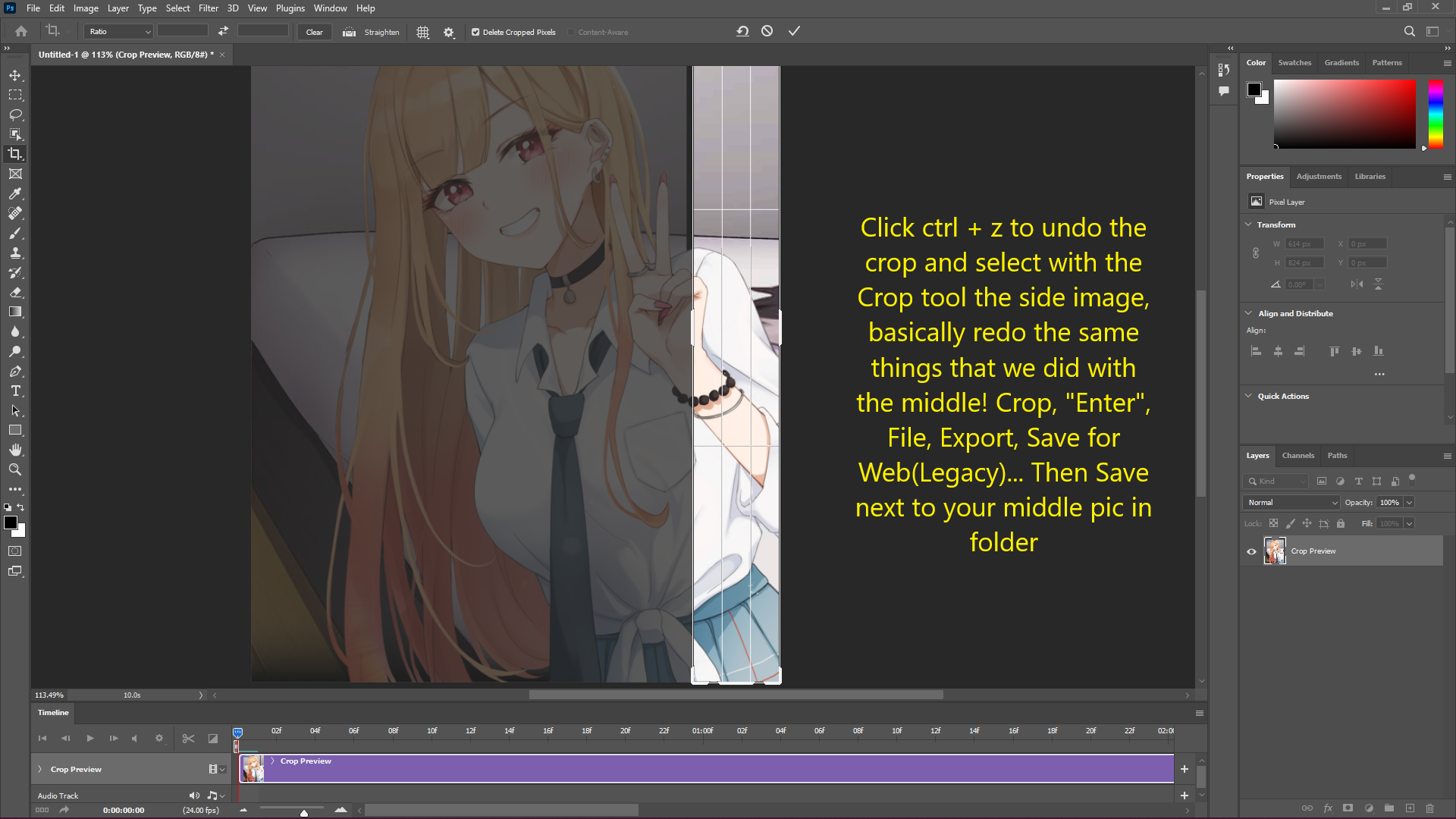Split clip at playhead with scissors

point(188,738)
